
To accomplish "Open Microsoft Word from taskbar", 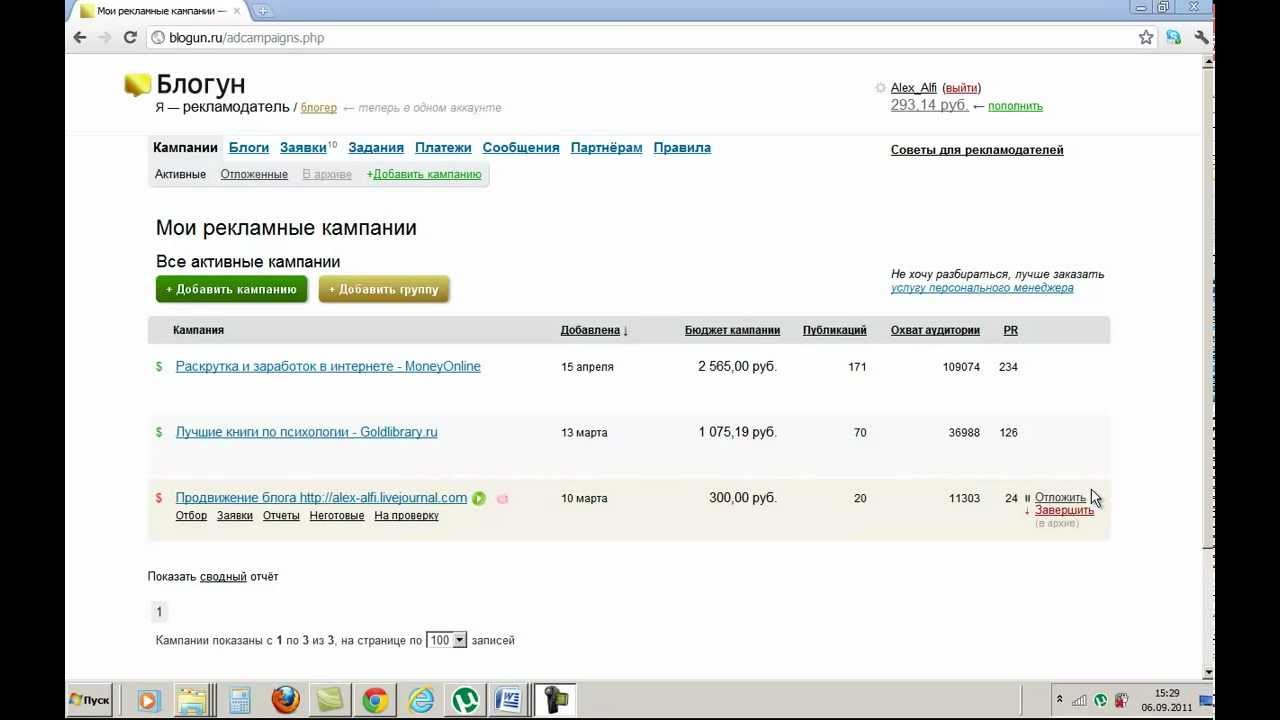I will pyautogui.click(x=508, y=700).
